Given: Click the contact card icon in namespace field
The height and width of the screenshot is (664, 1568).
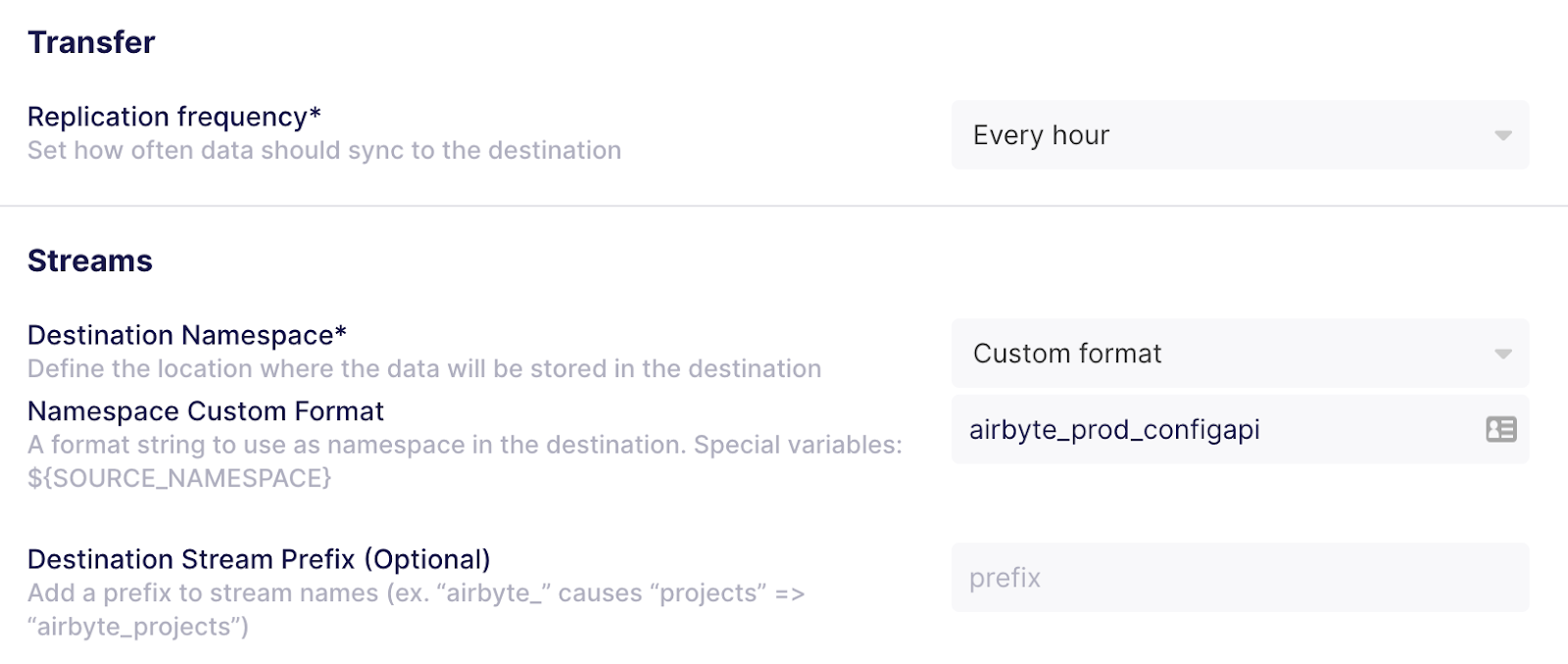Looking at the screenshot, I should coord(1502,430).
